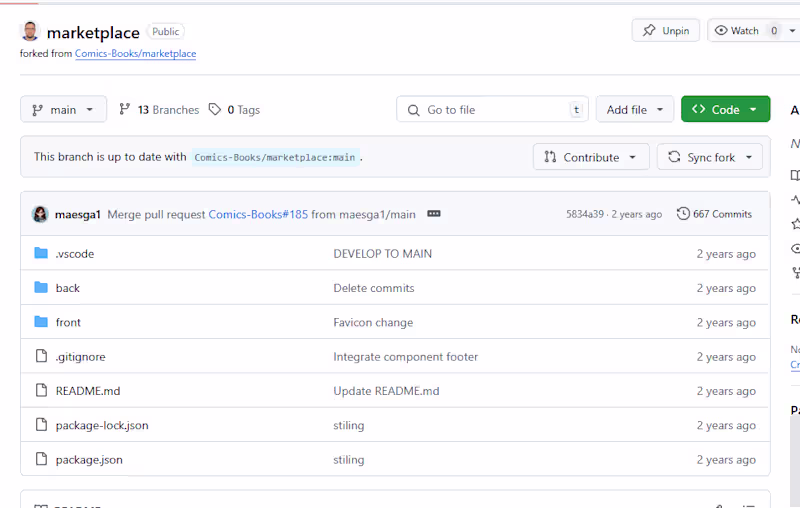Viewport: 800px width, 508px height.
Task: Open the .vscode folder
Action: 75,254
